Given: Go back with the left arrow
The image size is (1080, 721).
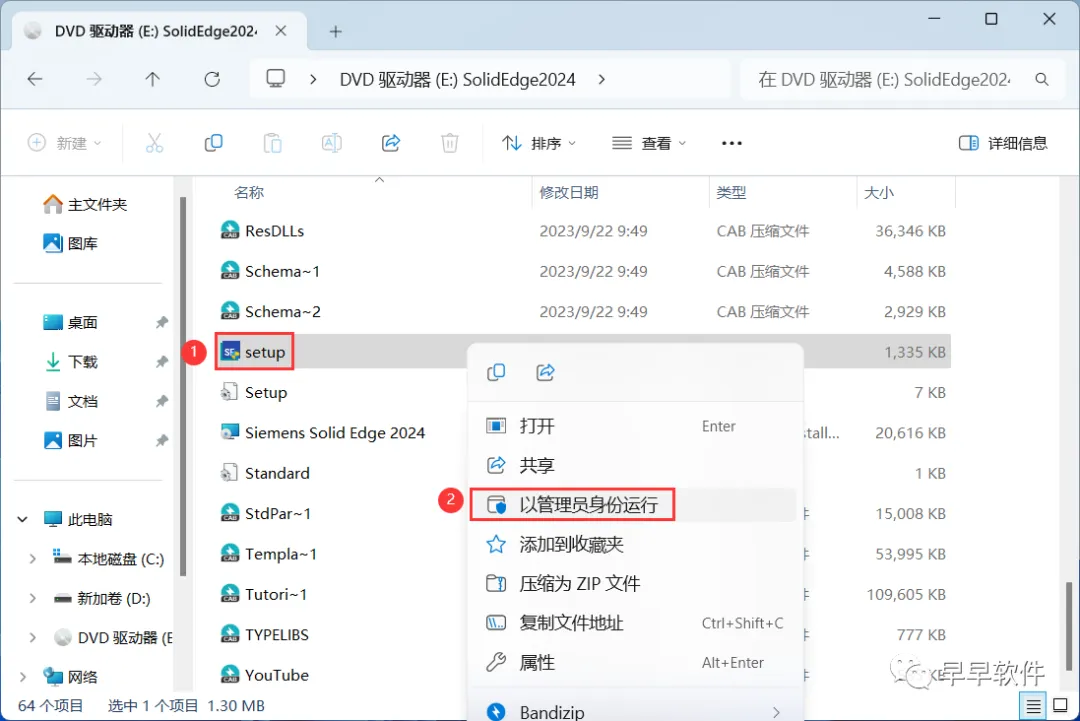Looking at the screenshot, I should click(x=34, y=79).
